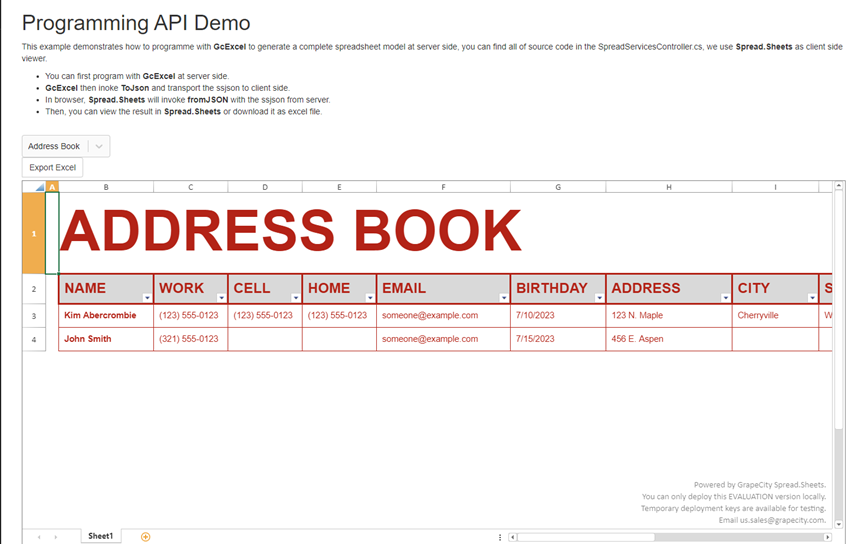The width and height of the screenshot is (848, 544).
Task: Select the 456 E. Aspen address cell
Action: [x=669, y=339]
